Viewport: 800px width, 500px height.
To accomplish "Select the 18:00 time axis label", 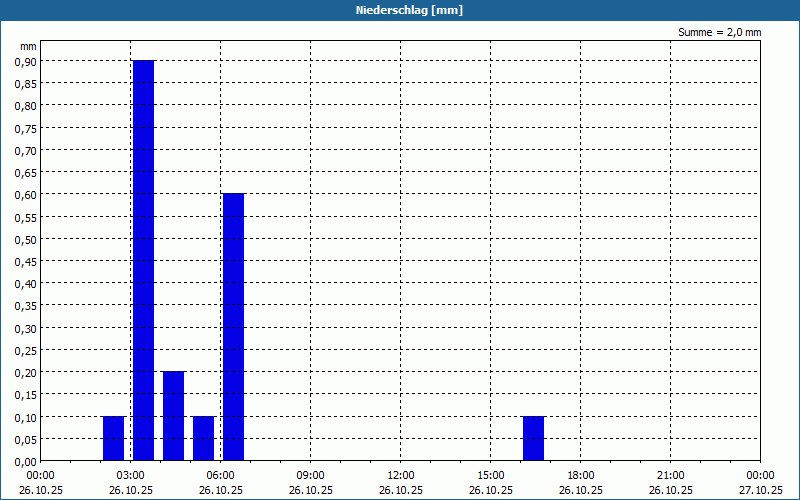I will click(581, 476).
